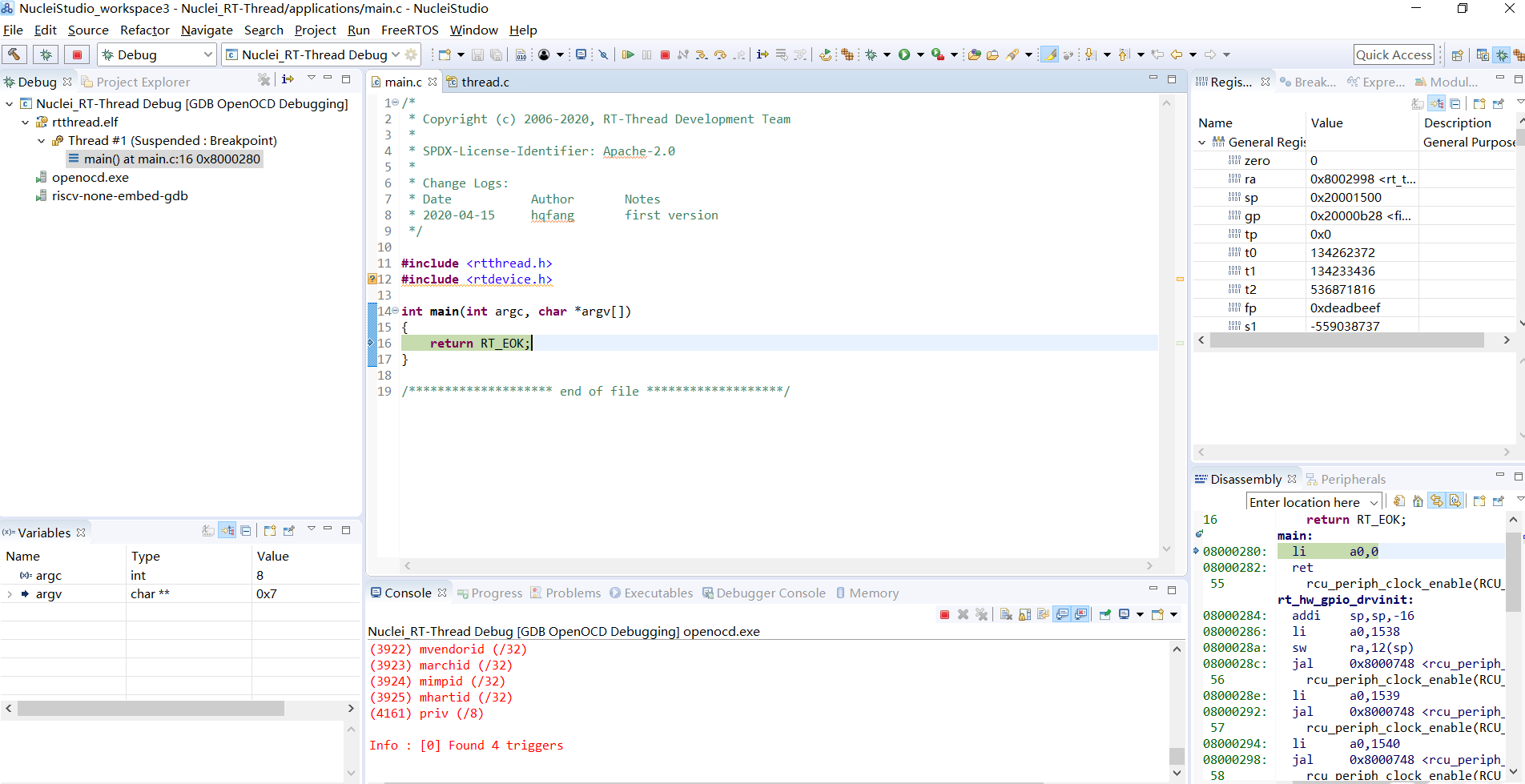Open the Peripherals tab
1525x784 pixels.
click(x=1352, y=479)
